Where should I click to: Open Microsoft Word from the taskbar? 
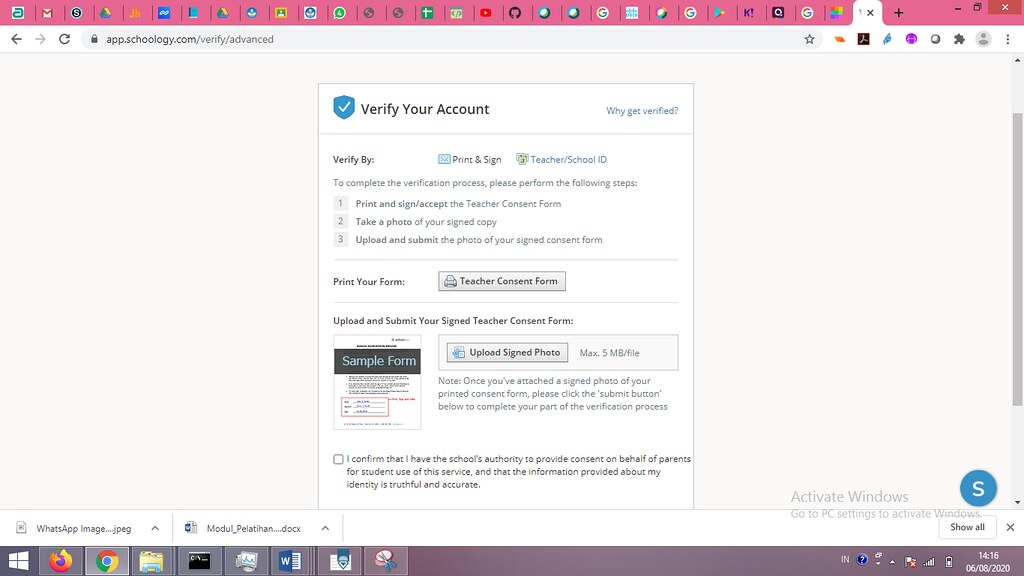[x=290, y=561]
